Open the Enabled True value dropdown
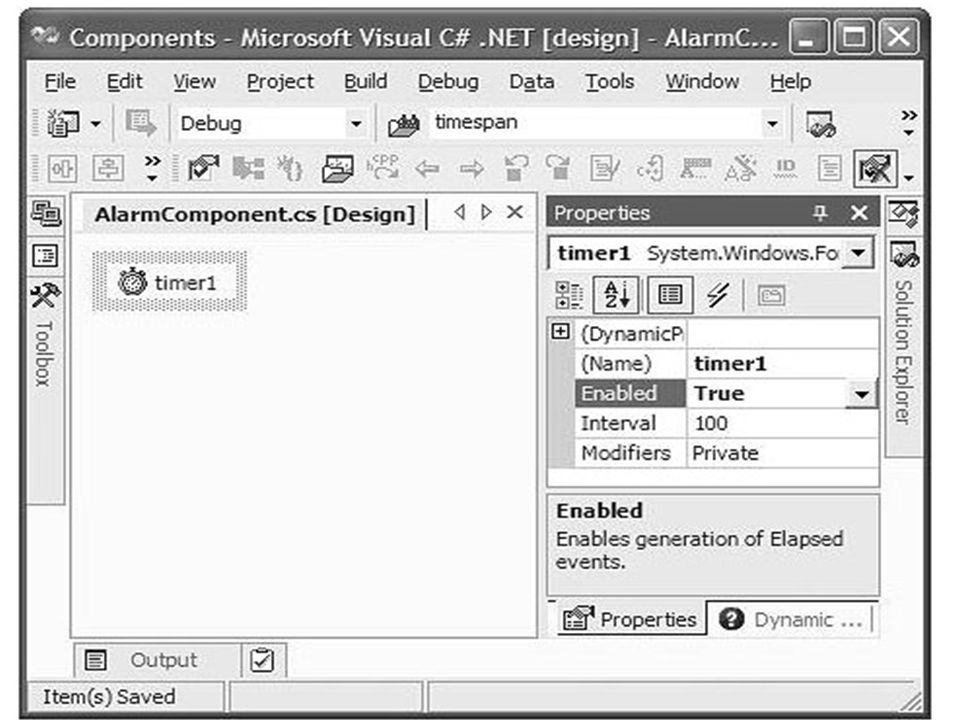 [861, 394]
